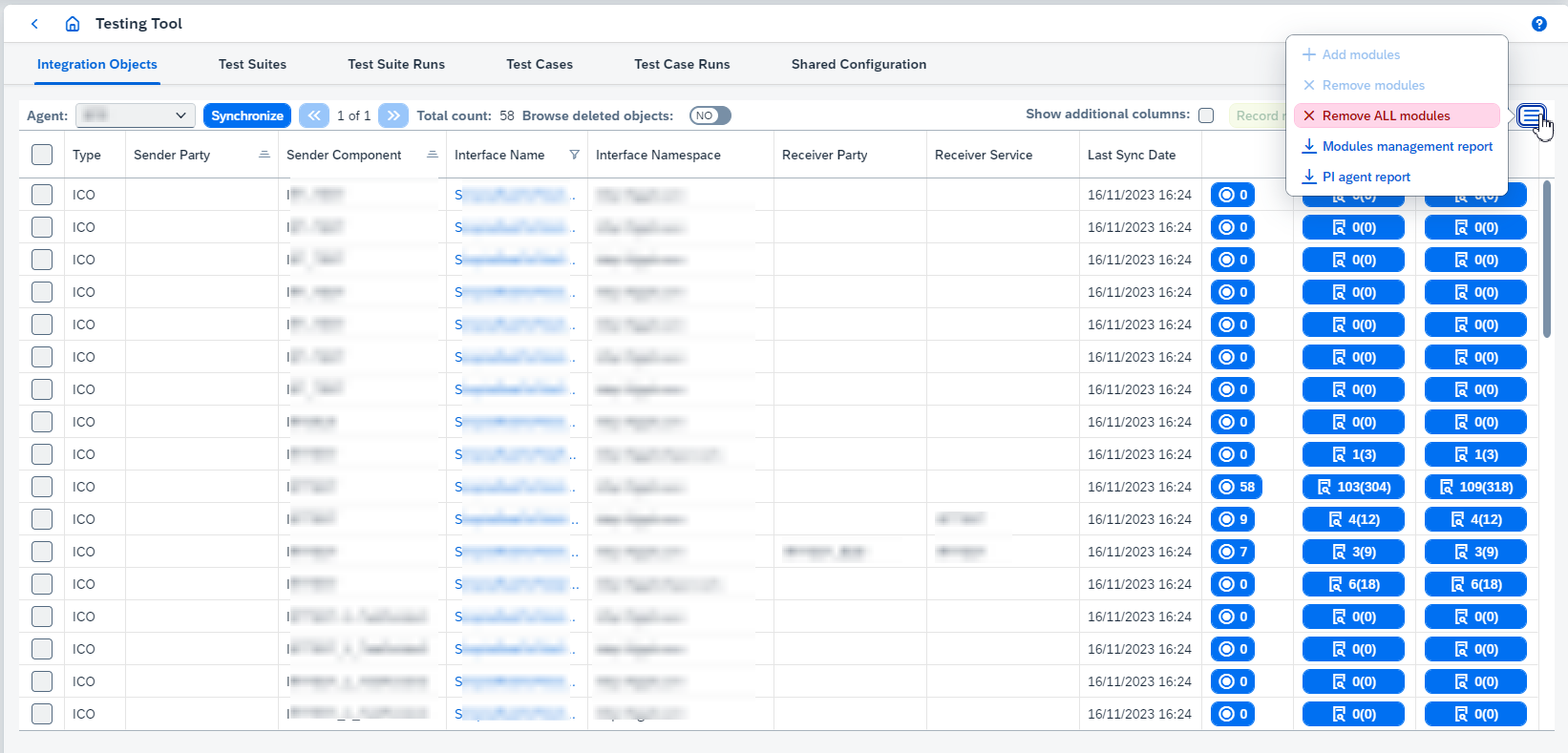Switch to Test Suites tab
This screenshot has height=753, width=1568.
click(252, 65)
